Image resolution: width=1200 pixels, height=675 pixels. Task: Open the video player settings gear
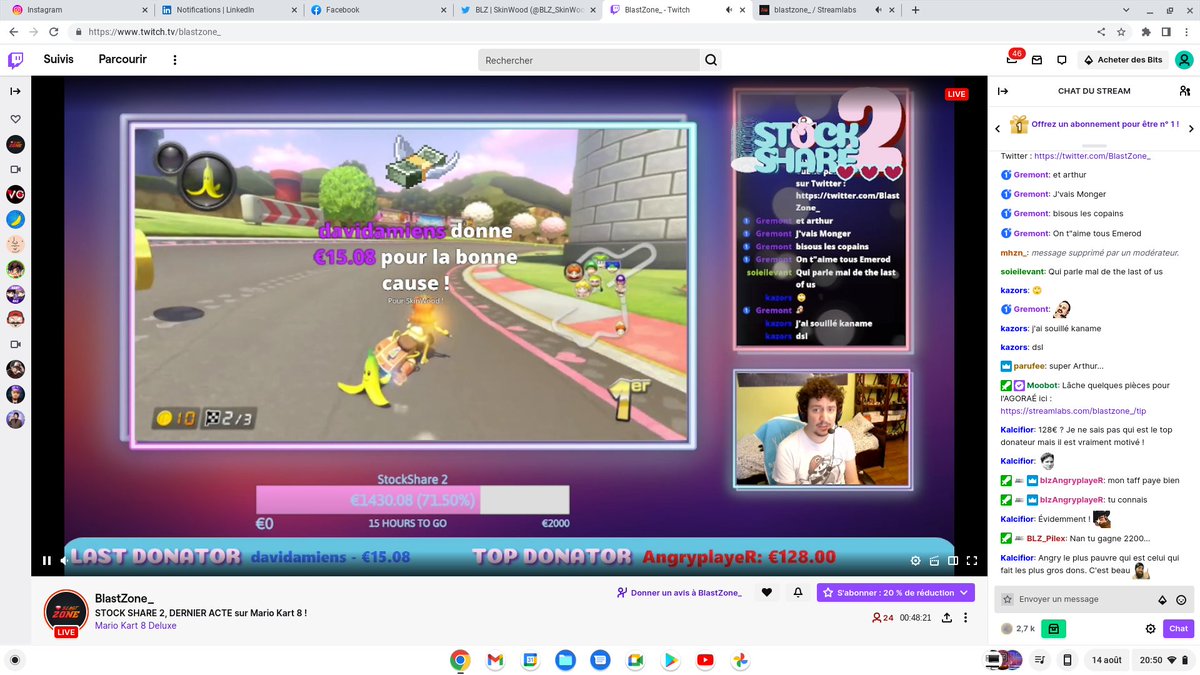tap(915, 561)
